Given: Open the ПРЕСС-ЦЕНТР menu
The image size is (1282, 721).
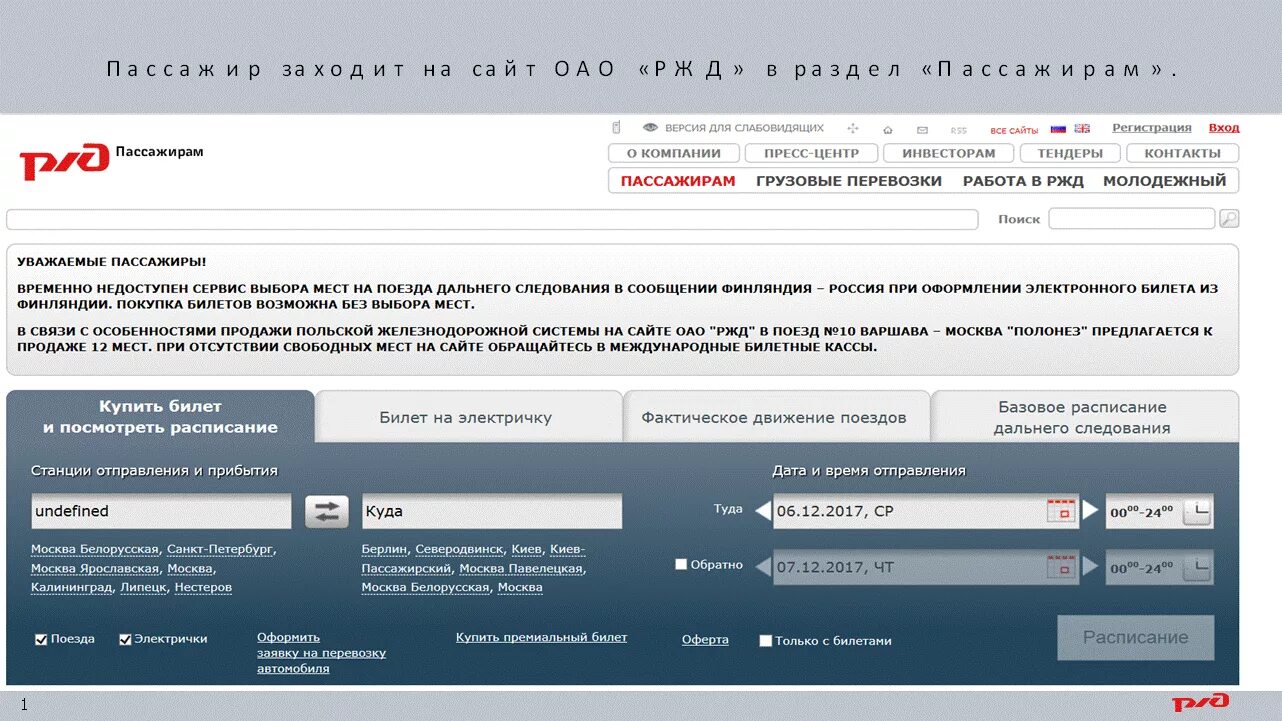Looking at the screenshot, I should click(811, 153).
